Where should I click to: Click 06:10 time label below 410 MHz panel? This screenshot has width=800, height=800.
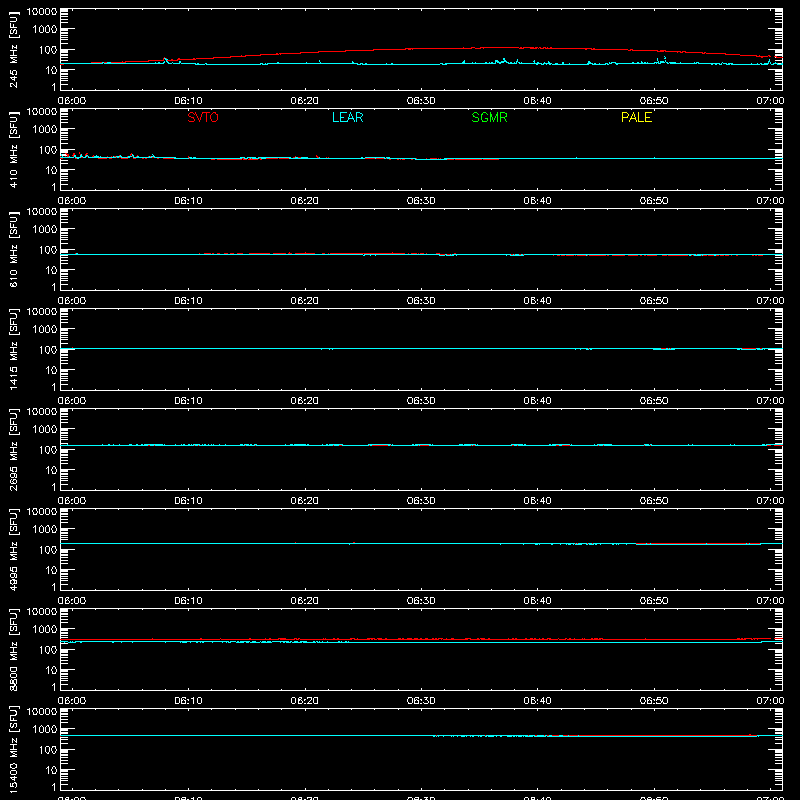(188, 201)
